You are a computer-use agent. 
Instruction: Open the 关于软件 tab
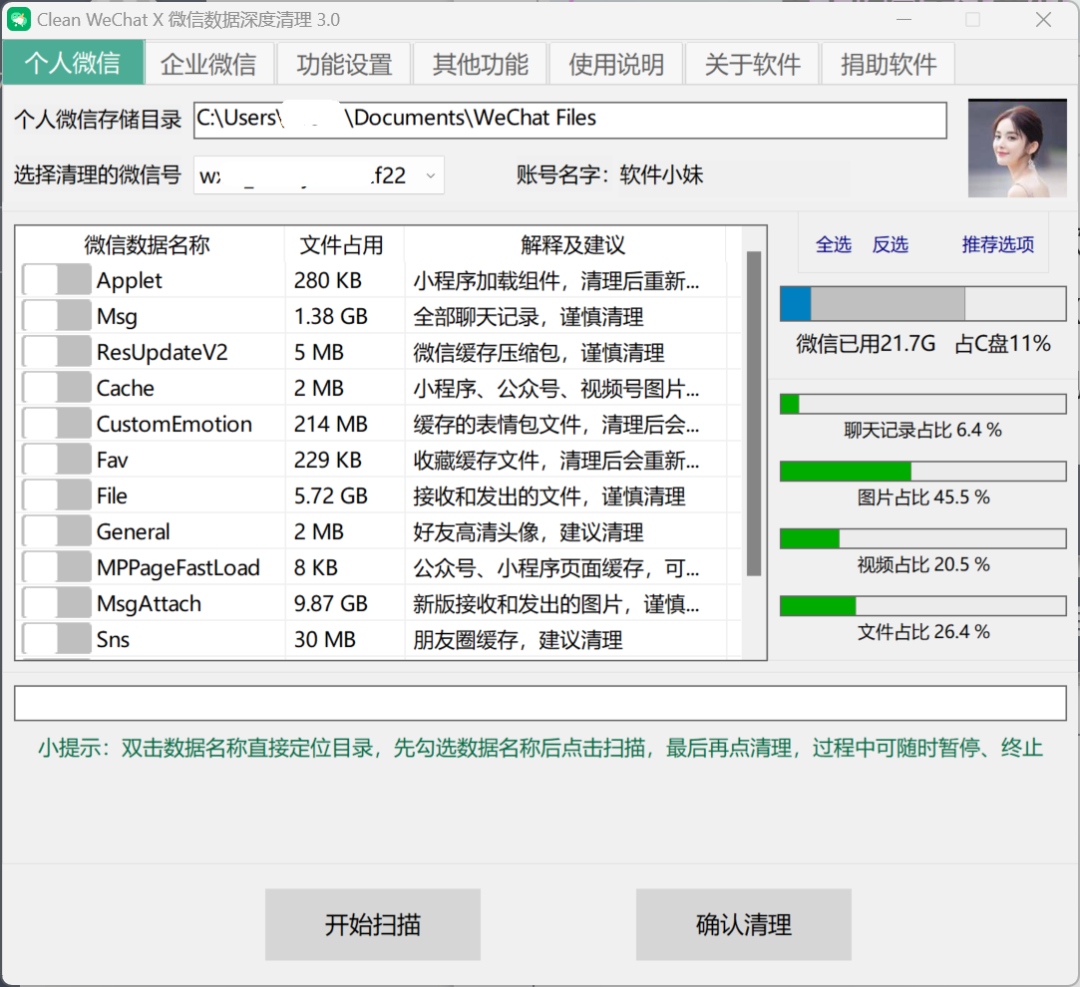point(752,64)
